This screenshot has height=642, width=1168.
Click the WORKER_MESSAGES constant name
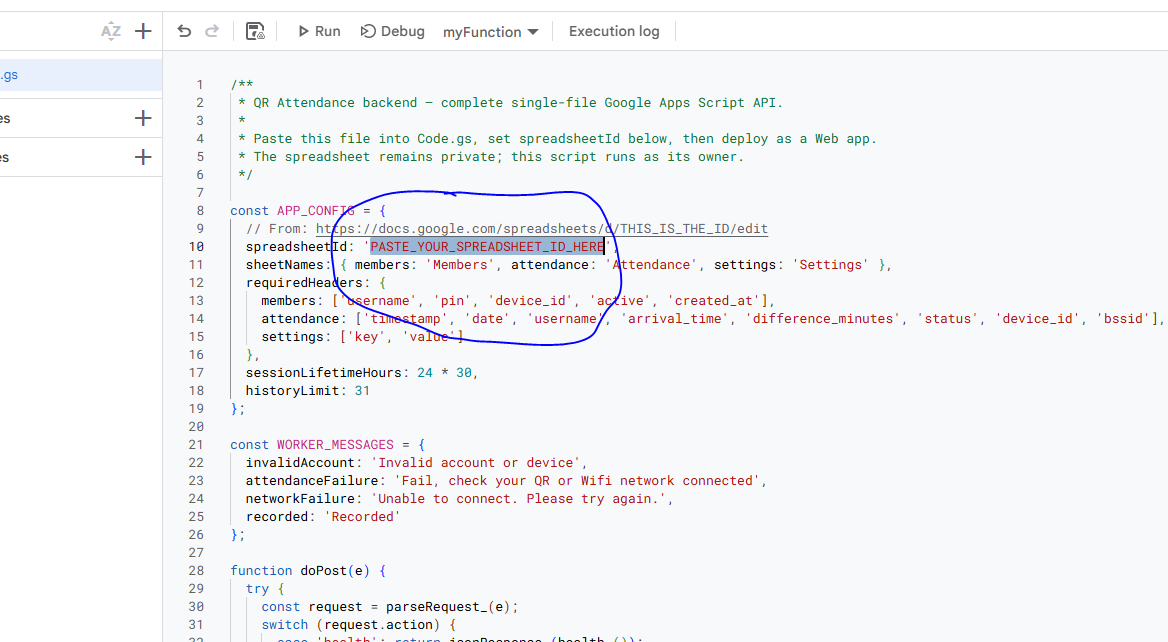click(335, 445)
